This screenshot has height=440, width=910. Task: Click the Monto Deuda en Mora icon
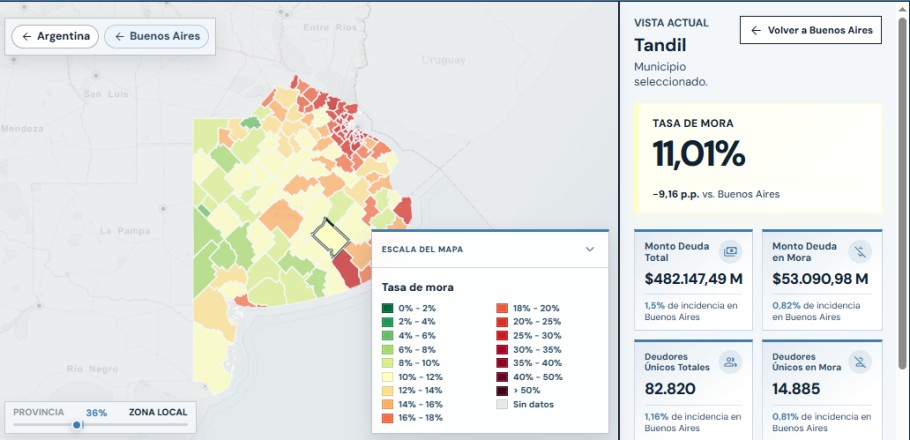(x=860, y=251)
